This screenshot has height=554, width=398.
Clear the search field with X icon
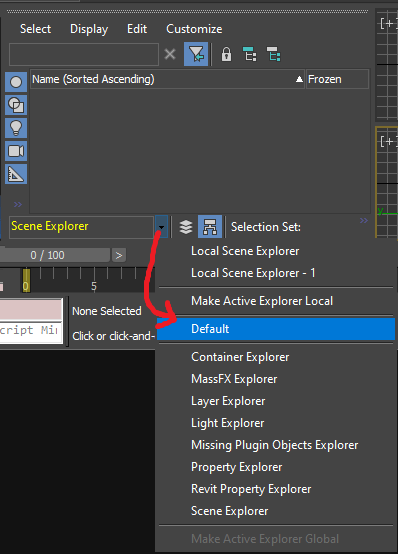(170, 54)
